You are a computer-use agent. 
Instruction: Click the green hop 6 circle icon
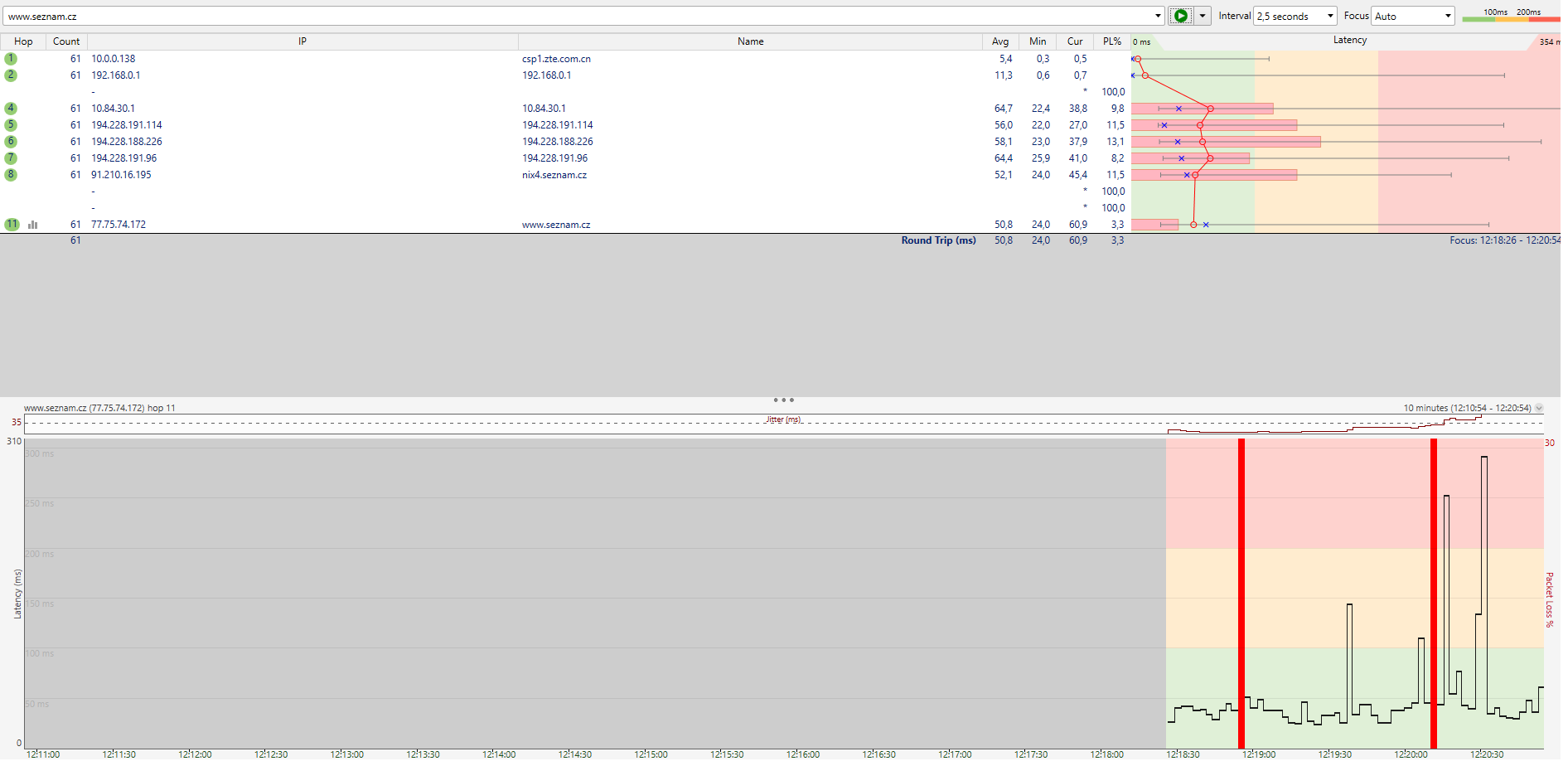coord(11,142)
